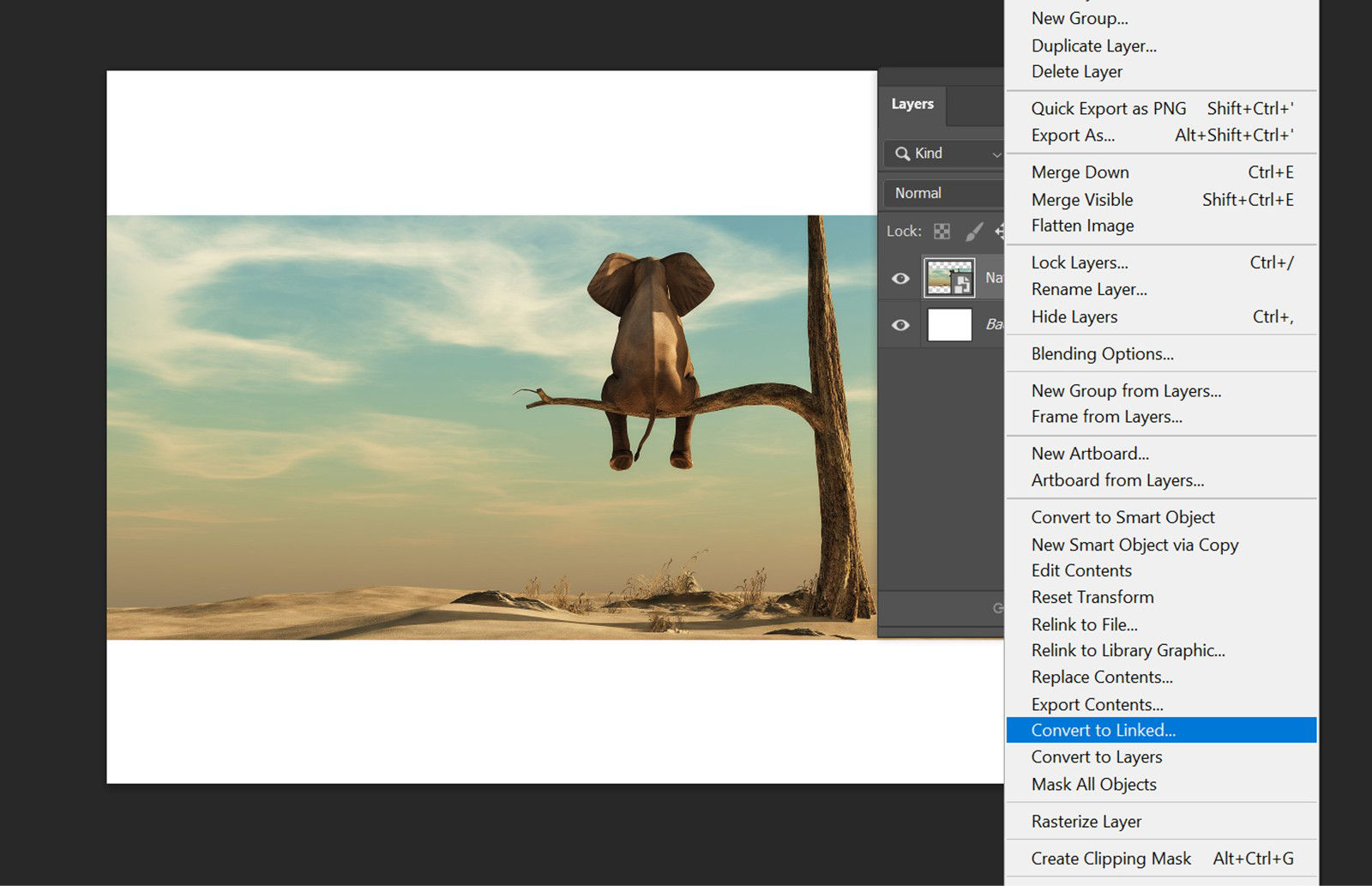
Task: Open the Kind filter dropdown
Action: pyautogui.click(x=943, y=154)
